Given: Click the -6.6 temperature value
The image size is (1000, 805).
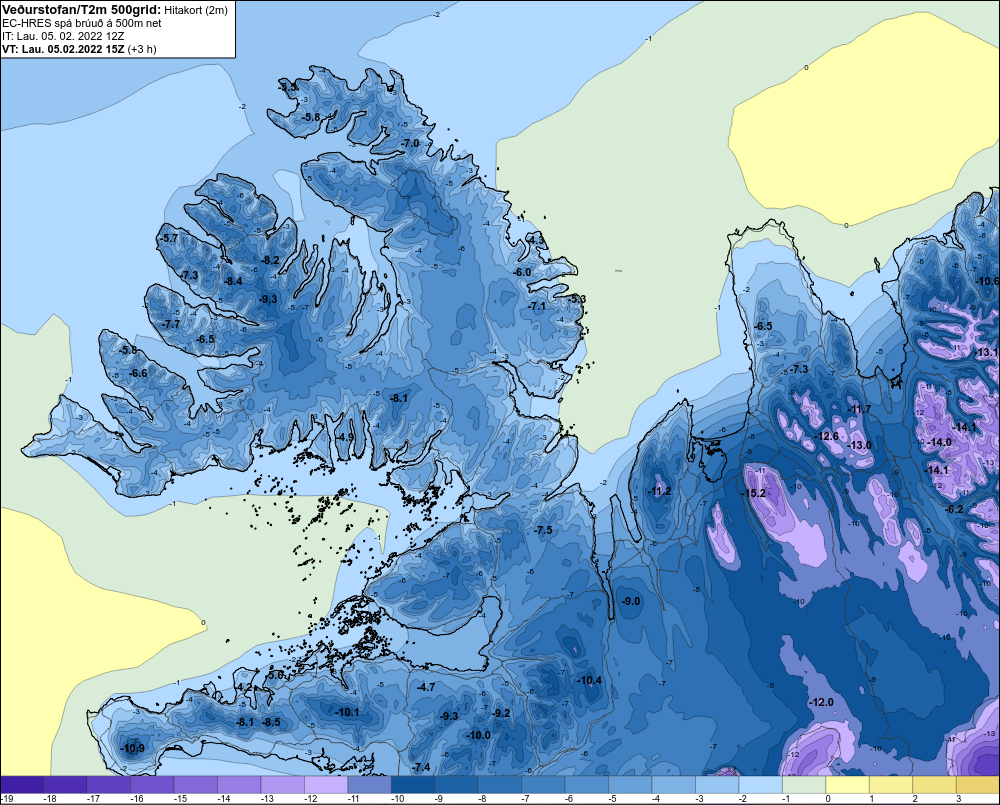Looking at the screenshot, I should [138, 373].
